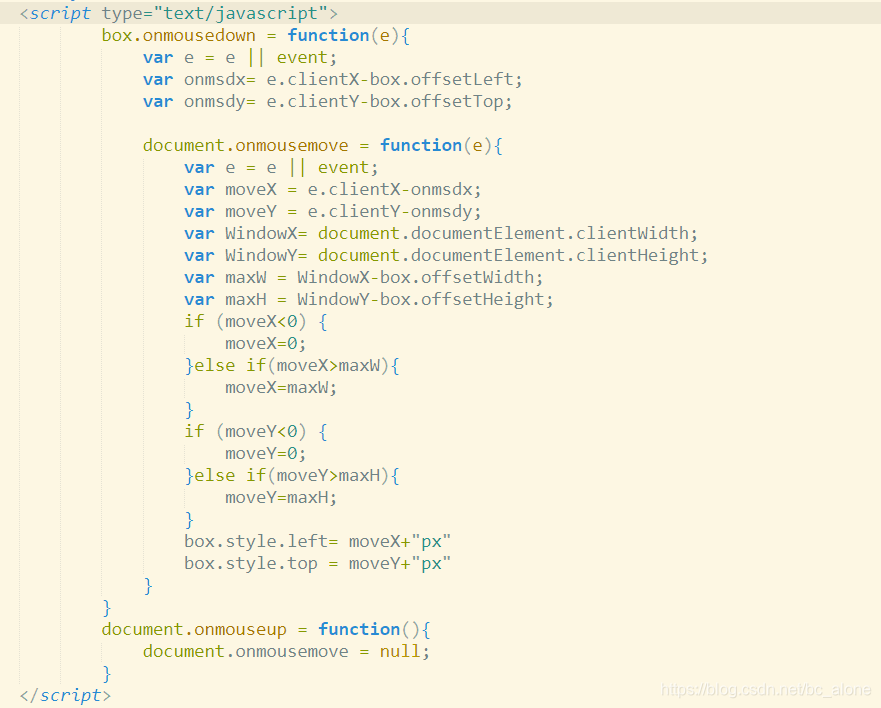Screen dimensions: 881x708
Task: Place cursor on 'var onmsdx= e.clientX-box.offsetLeft;'
Action: point(333,79)
